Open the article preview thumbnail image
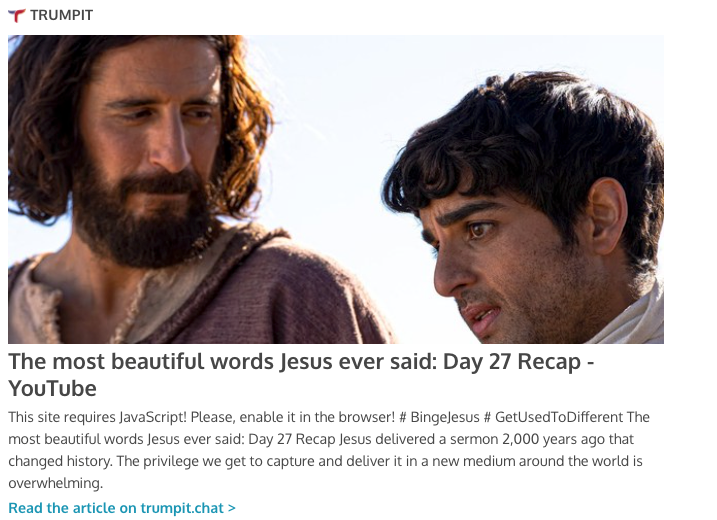The image size is (717, 520). coord(336,189)
